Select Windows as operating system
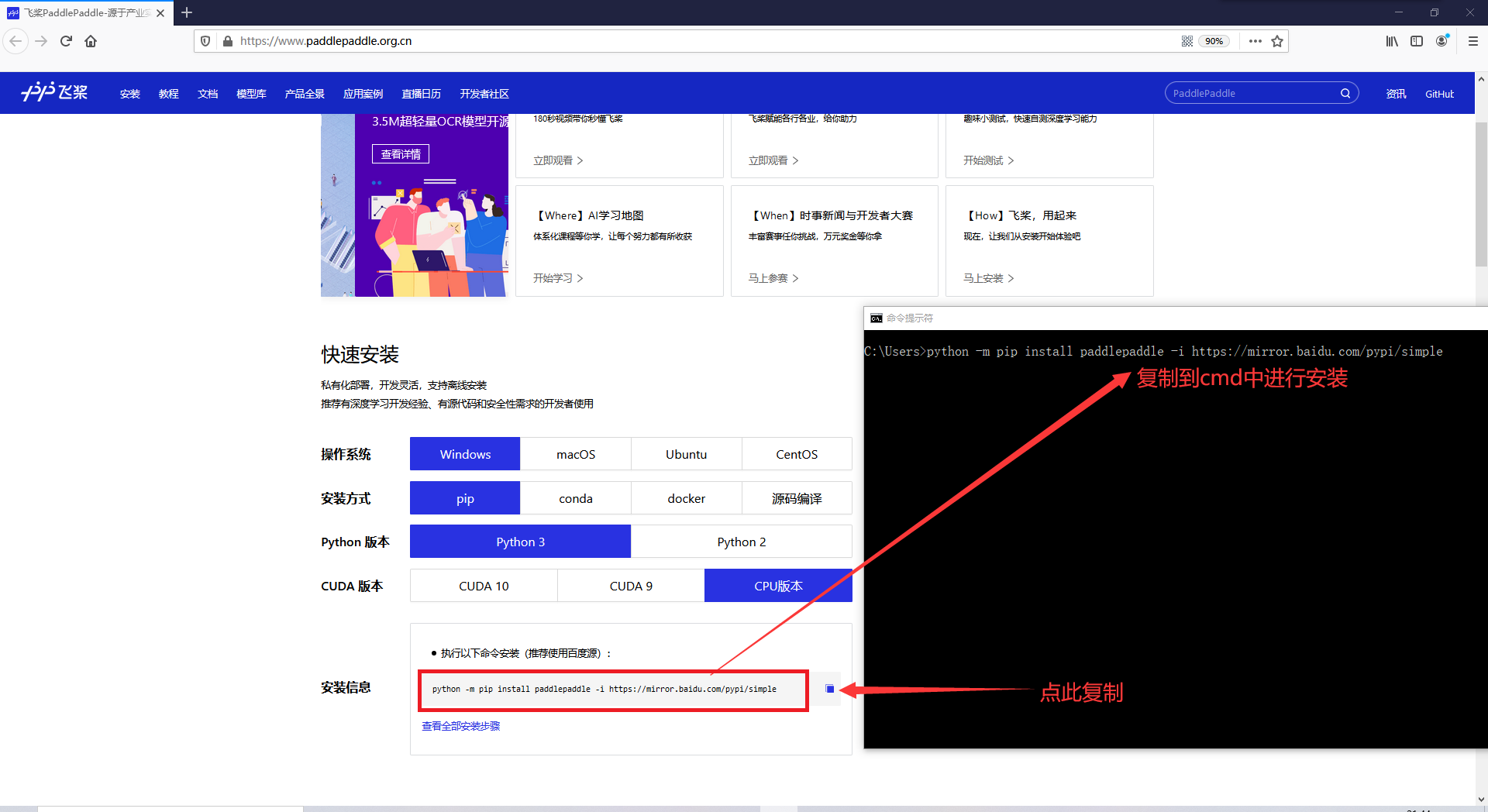 tap(465, 454)
